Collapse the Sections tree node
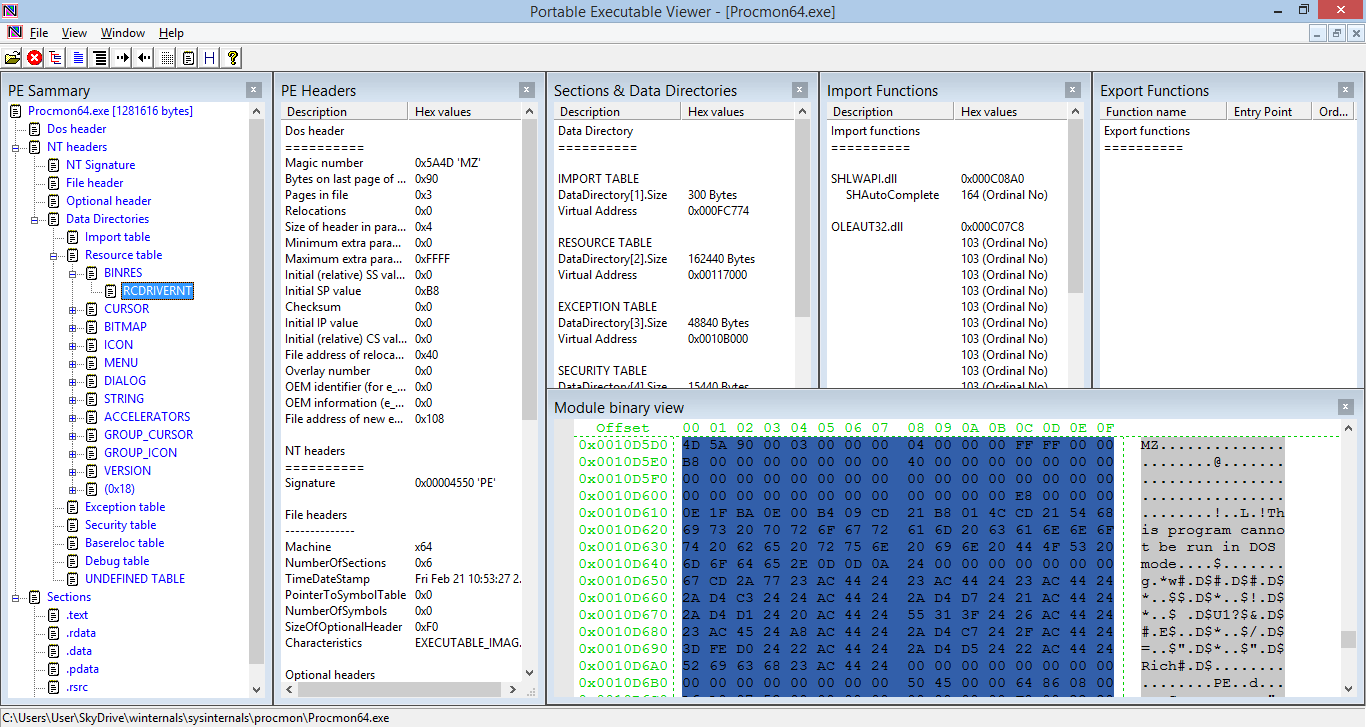1366x728 pixels. pos(15,597)
